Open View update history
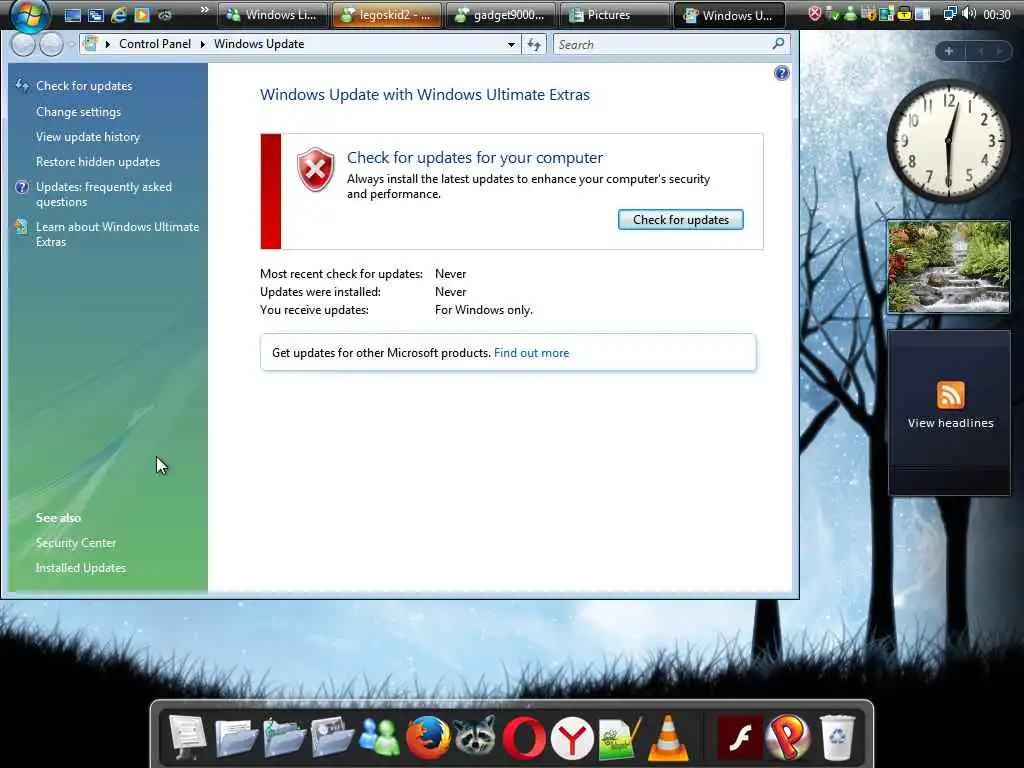Screen dimensions: 1024x768 (x=88, y=136)
